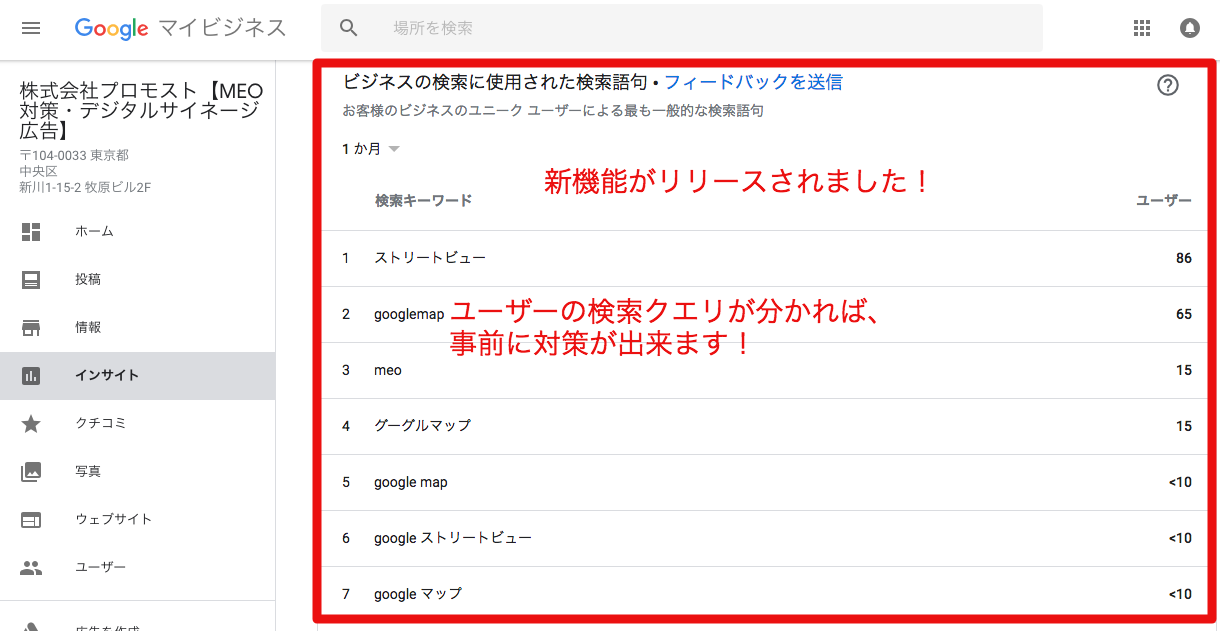Click the クチコミ star icon
The width and height of the screenshot is (1220, 631).
click(x=31, y=423)
